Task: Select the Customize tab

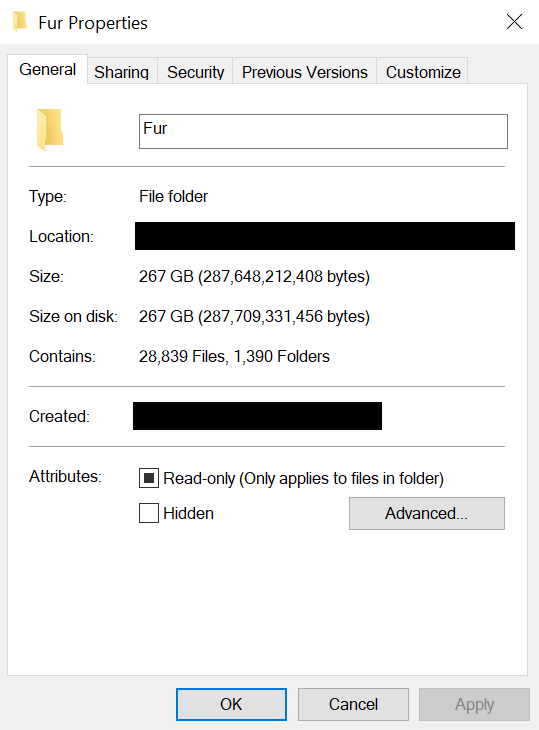Action: point(423,71)
